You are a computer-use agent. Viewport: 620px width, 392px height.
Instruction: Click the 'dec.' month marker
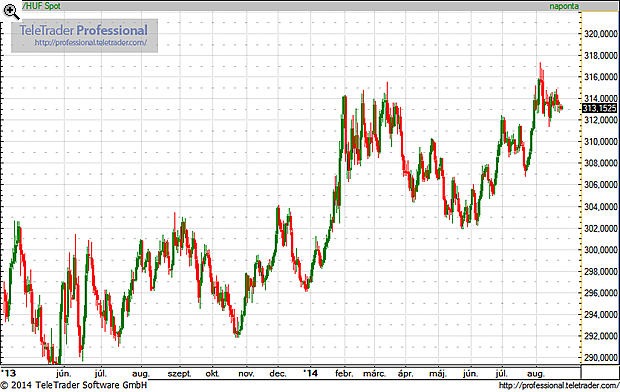278,373
